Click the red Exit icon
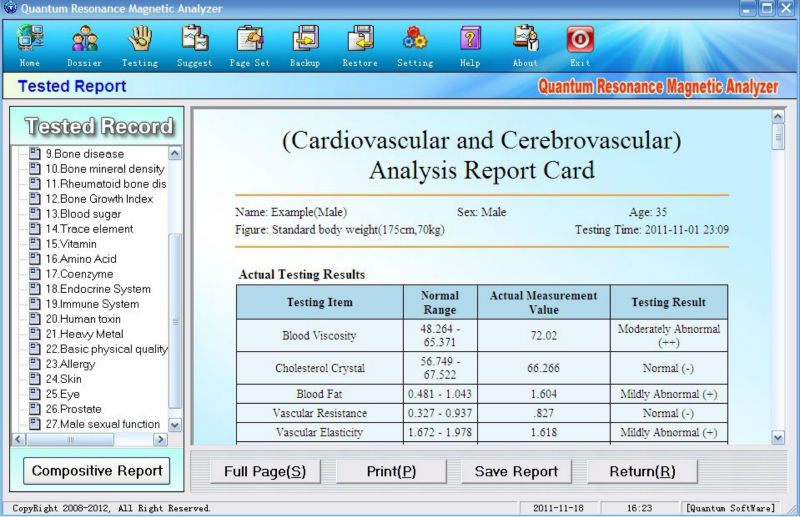The image size is (800, 517). pos(580,39)
